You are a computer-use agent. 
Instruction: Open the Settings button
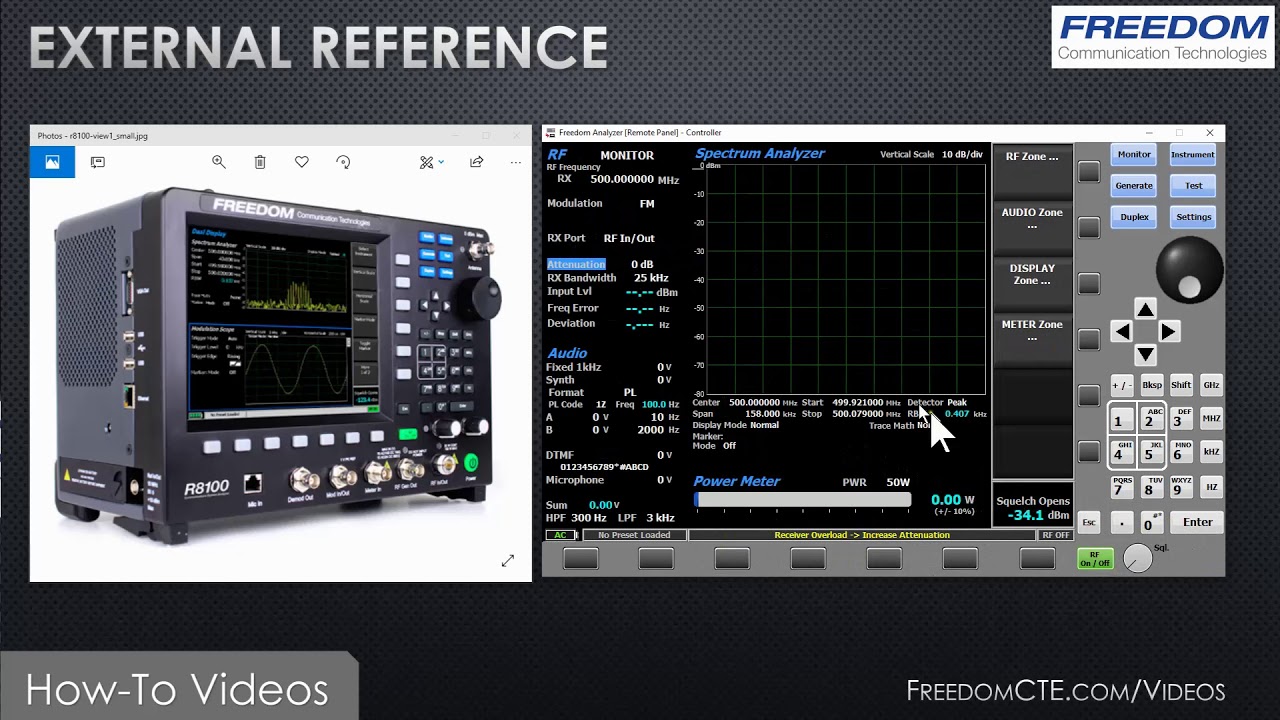coord(1193,217)
